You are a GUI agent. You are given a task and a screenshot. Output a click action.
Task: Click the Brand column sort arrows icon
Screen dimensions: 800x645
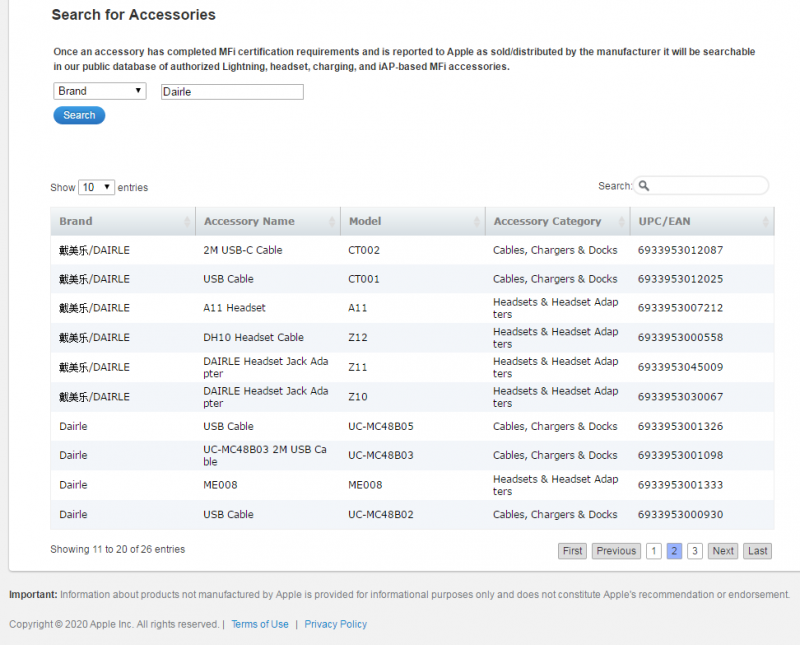pyautogui.click(x=187, y=221)
